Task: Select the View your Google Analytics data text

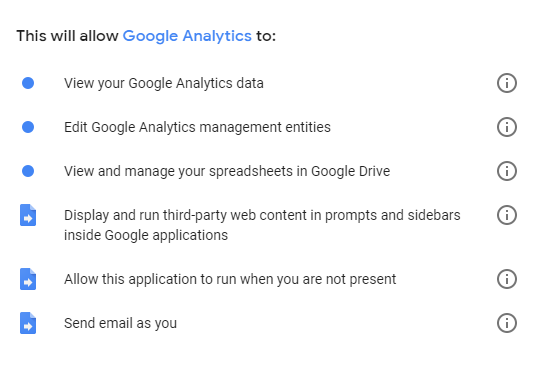Action: 164,83
